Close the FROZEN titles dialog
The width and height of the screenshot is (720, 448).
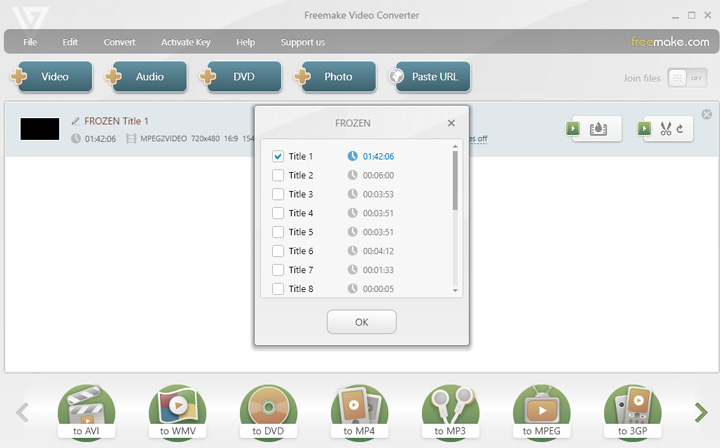(451, 123)
